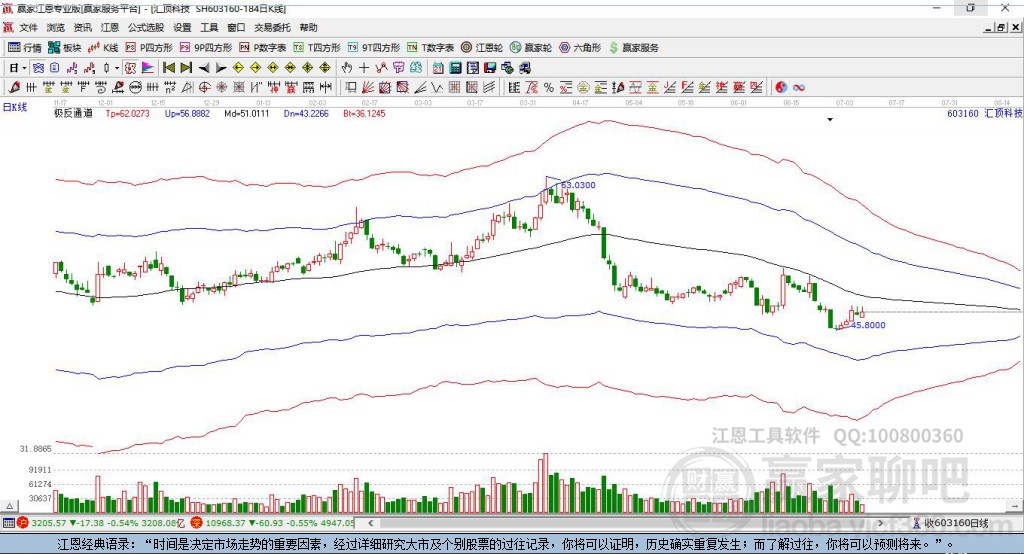This screenshot has height=554, width=1024.
Task: Open 赢家服务 service button
Action: coord(633,48)
